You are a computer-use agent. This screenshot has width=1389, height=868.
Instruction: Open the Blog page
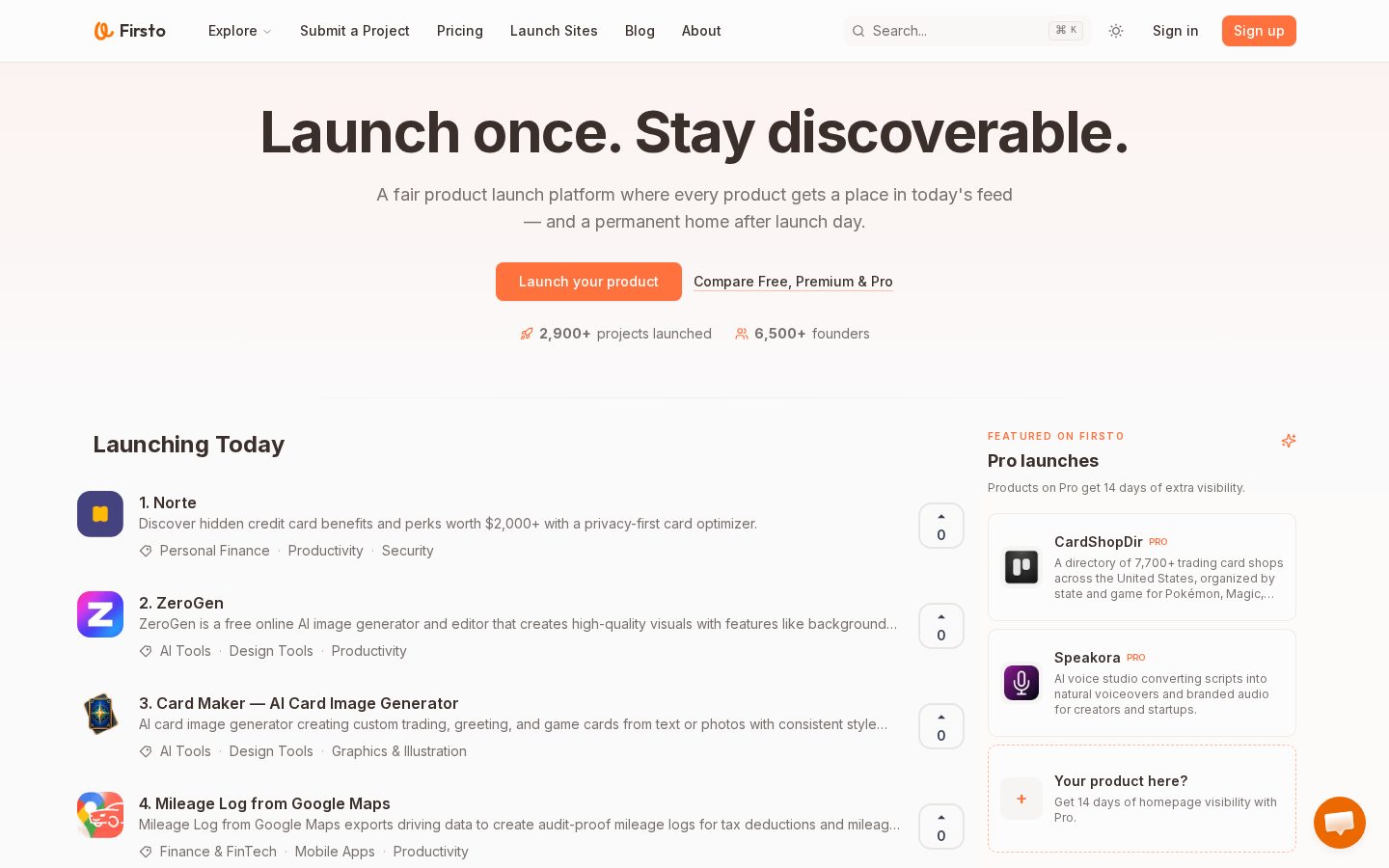point(640,31)
